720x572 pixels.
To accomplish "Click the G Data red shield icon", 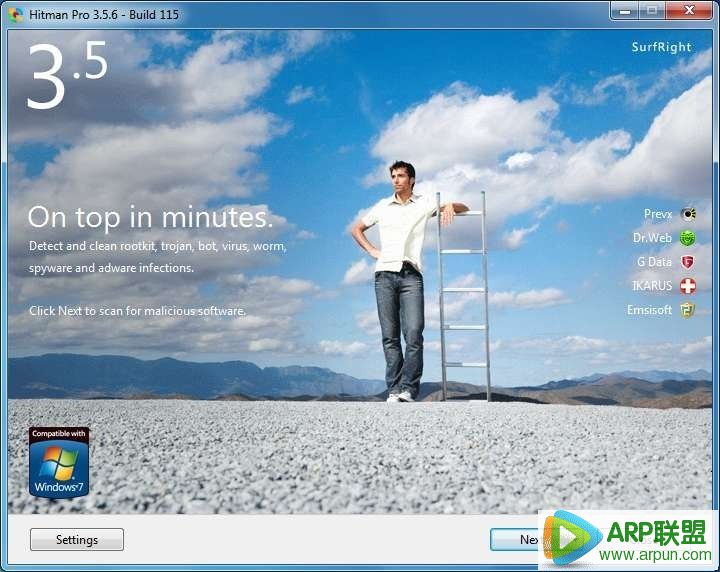I will pyautogui.click(x=688, y=262).
